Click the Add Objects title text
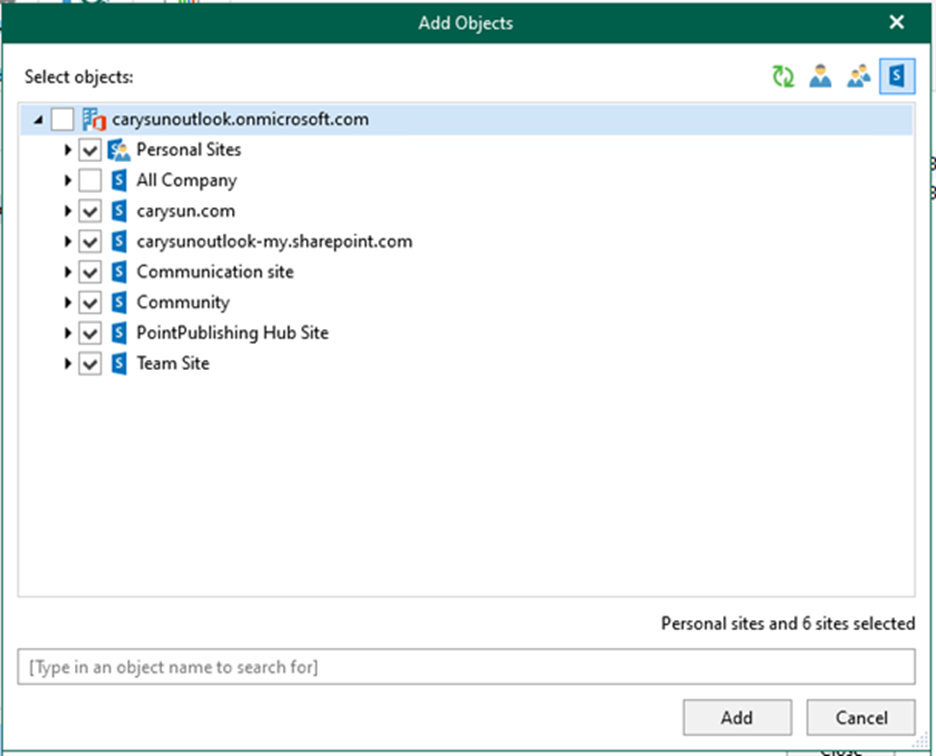 [x=466, y=23]
